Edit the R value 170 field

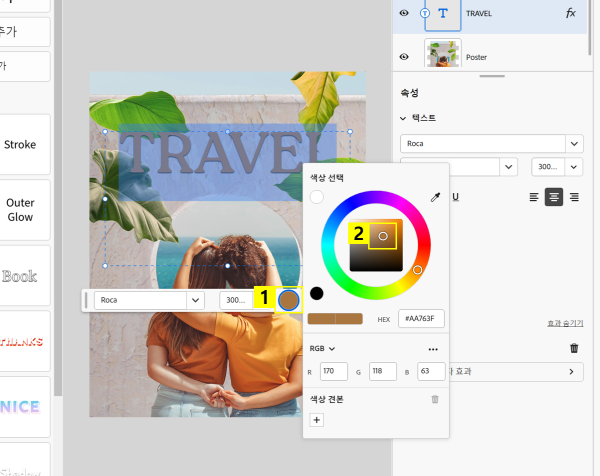334,371
